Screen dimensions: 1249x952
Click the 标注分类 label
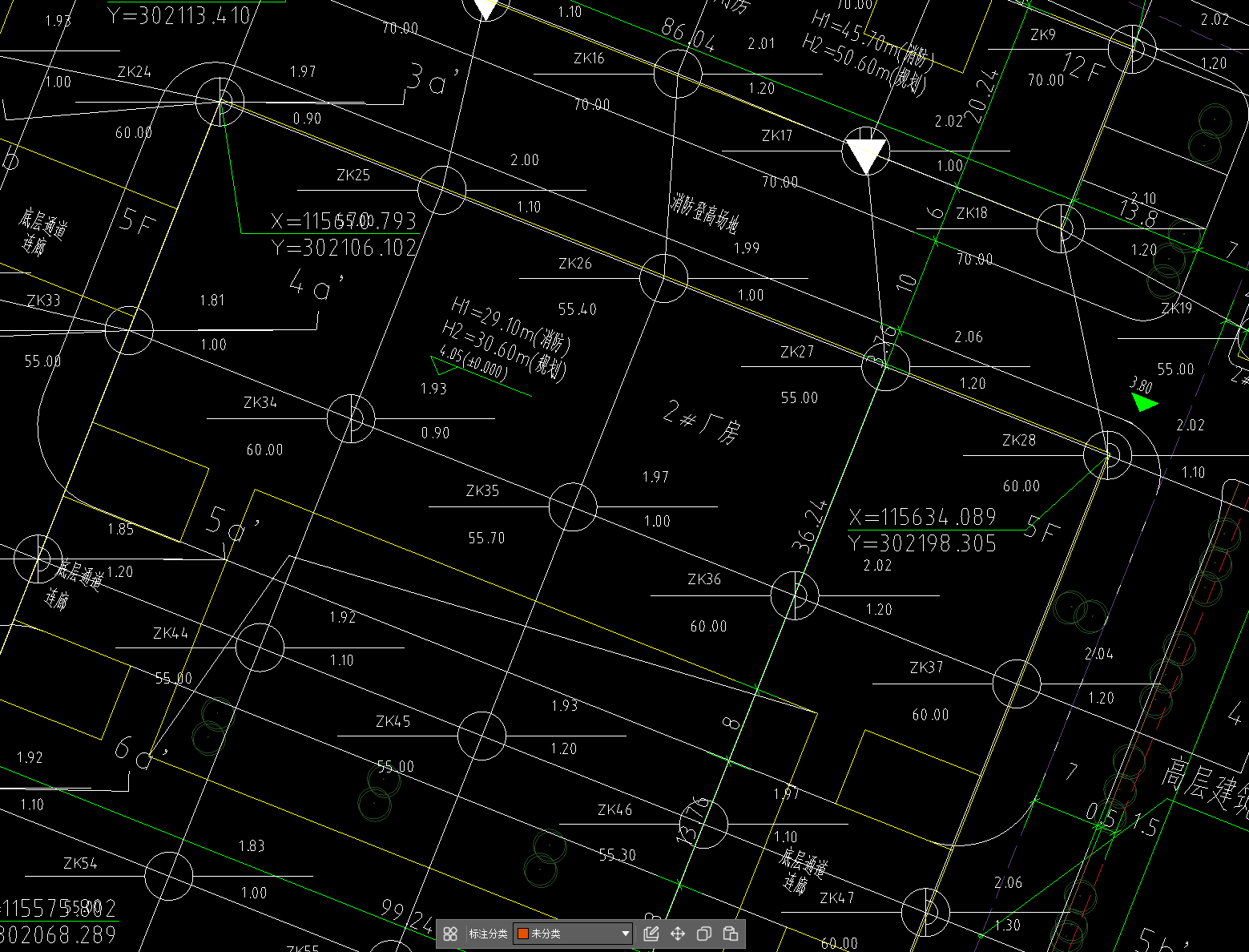tap(488, 934)
